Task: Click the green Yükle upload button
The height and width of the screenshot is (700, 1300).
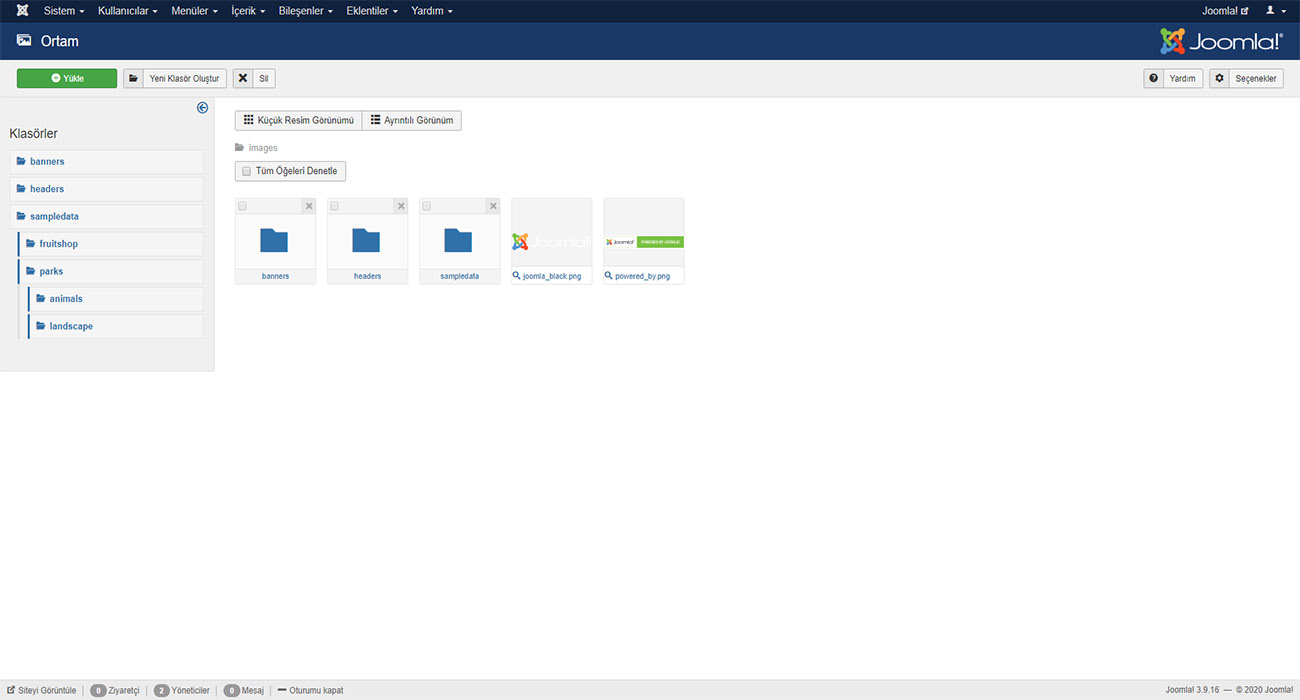Action: pyautogui.click(x=67, y=78)
